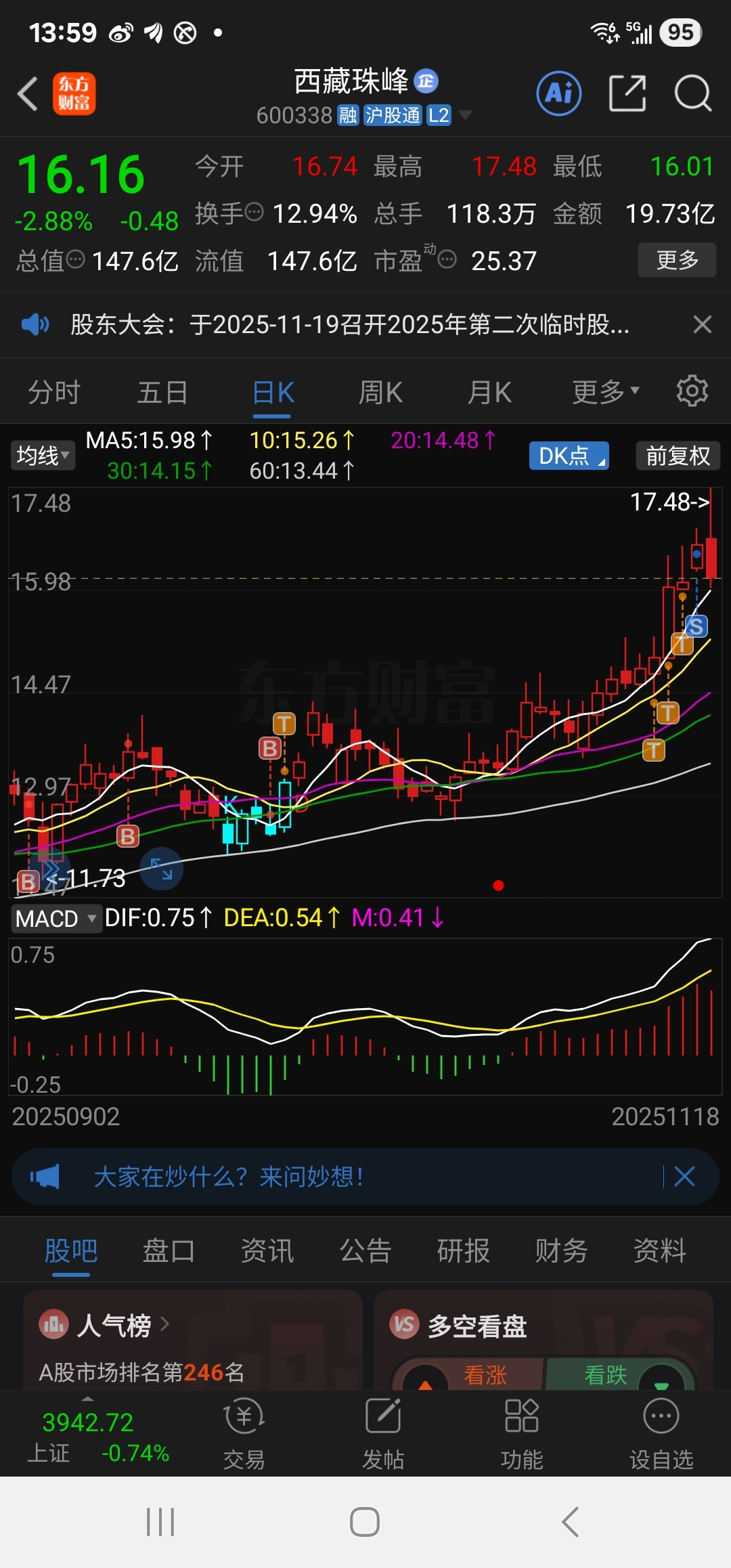Tap the DIF:0.75 value
This screenshot has height=1568, width=731.
coord(159,918)
